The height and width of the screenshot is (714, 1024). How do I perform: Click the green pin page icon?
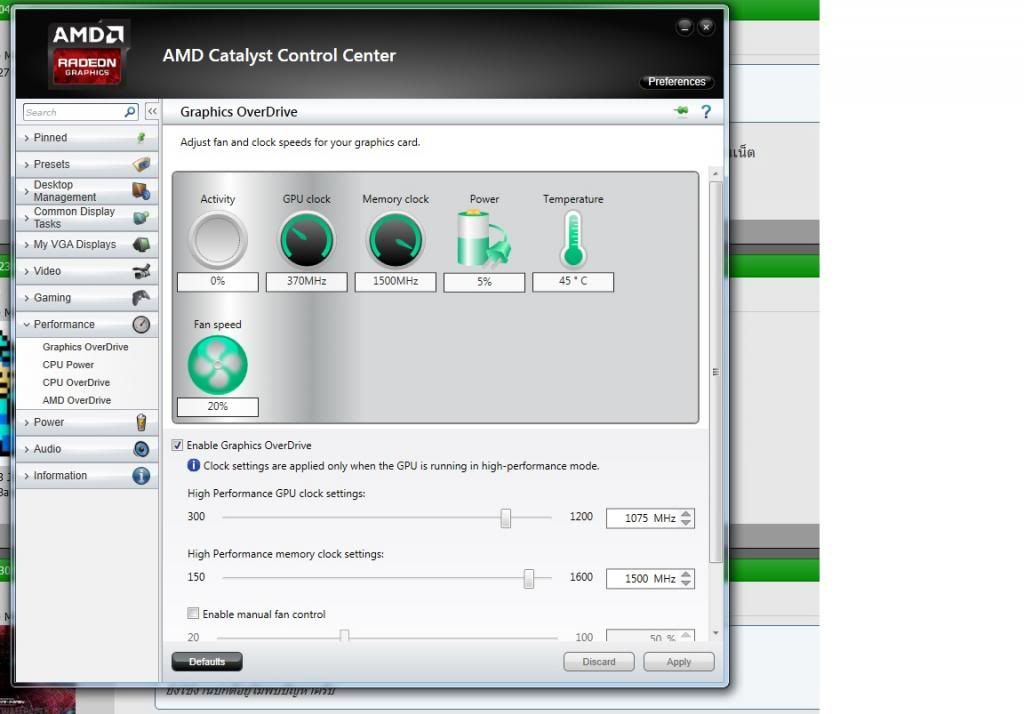click(681, 111)
